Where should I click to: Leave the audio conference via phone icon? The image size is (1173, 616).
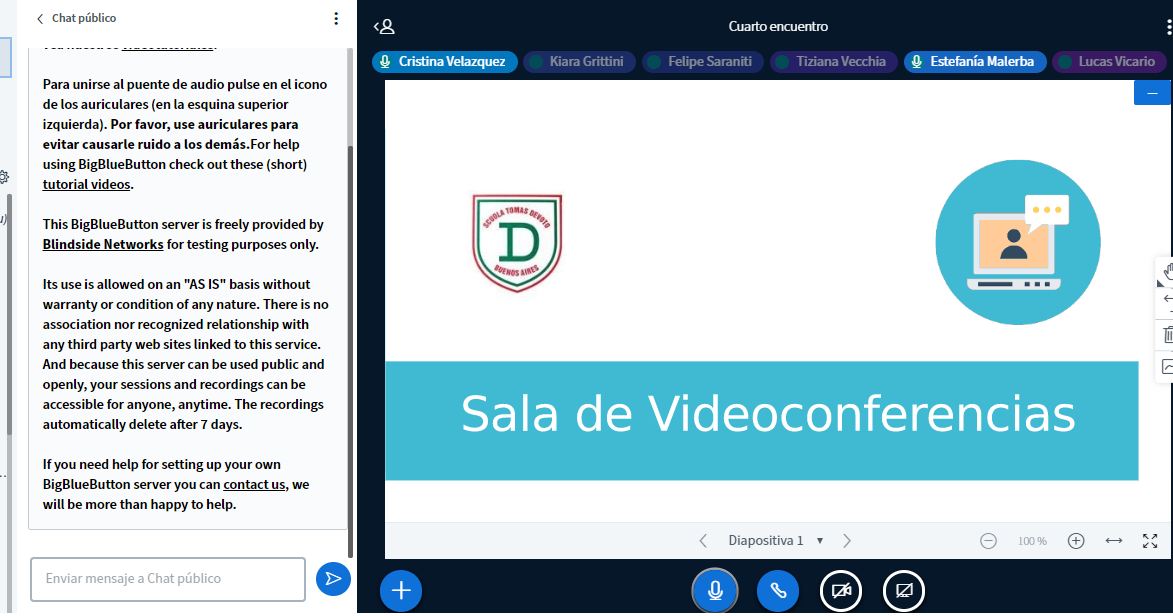point(778,591)
